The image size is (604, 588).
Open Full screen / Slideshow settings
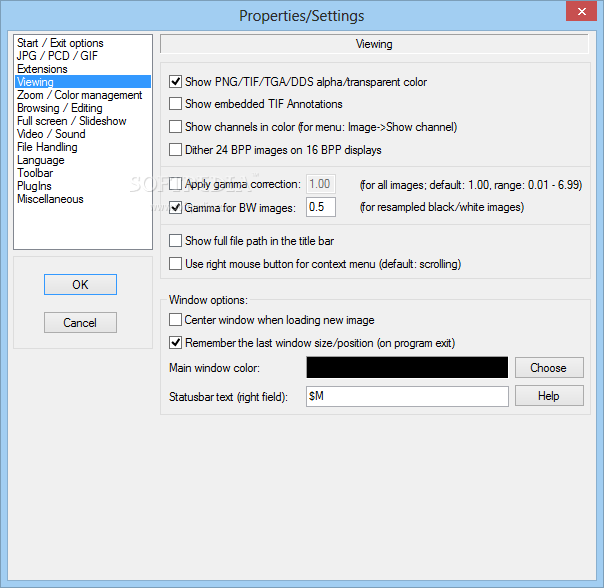[83, 121]
